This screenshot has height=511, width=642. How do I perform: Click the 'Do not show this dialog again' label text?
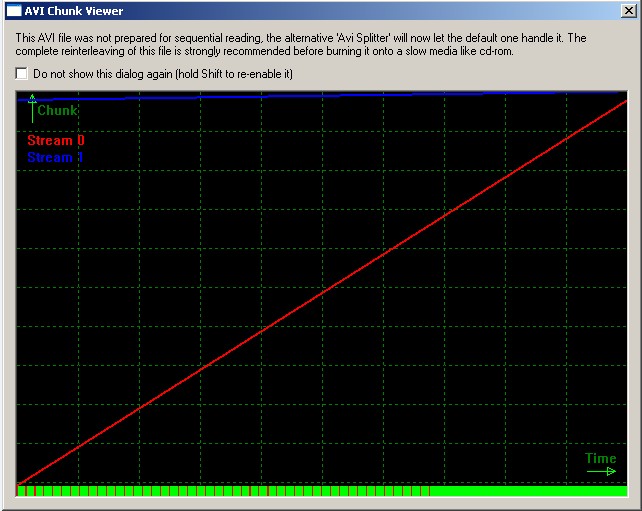coord(162,74)
